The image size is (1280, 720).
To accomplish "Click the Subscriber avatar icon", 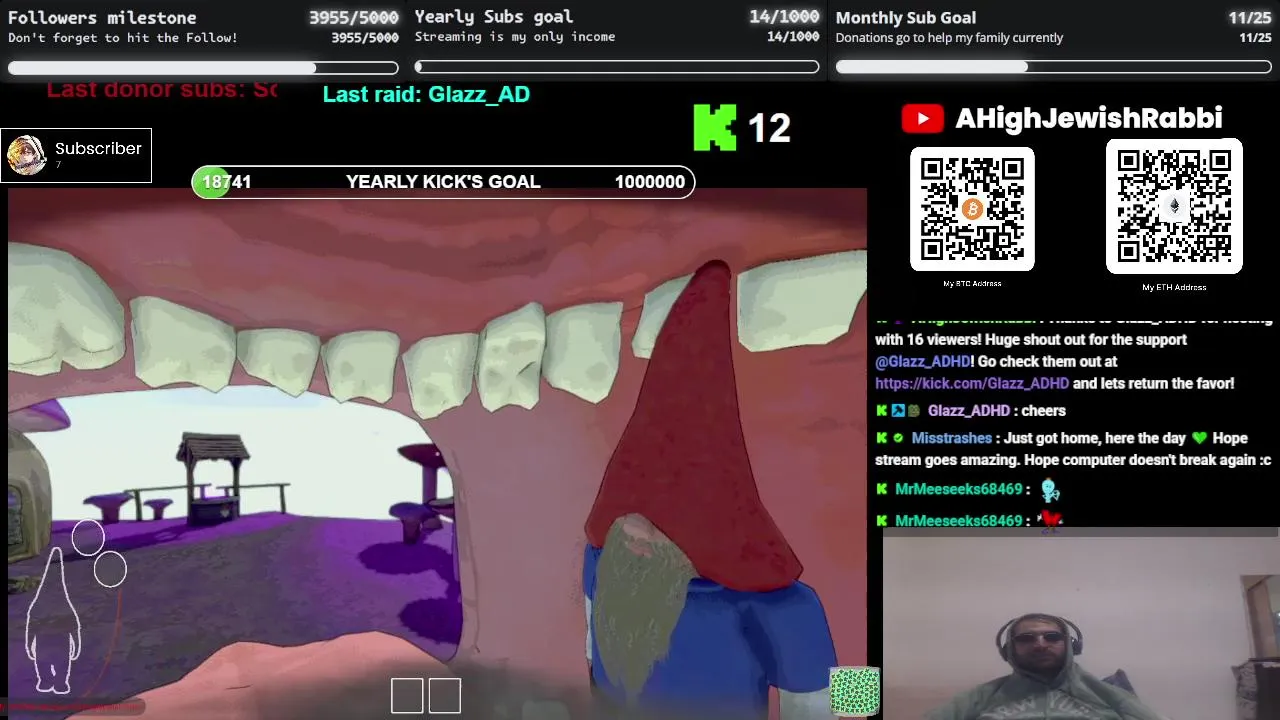I will coord(26,156).
